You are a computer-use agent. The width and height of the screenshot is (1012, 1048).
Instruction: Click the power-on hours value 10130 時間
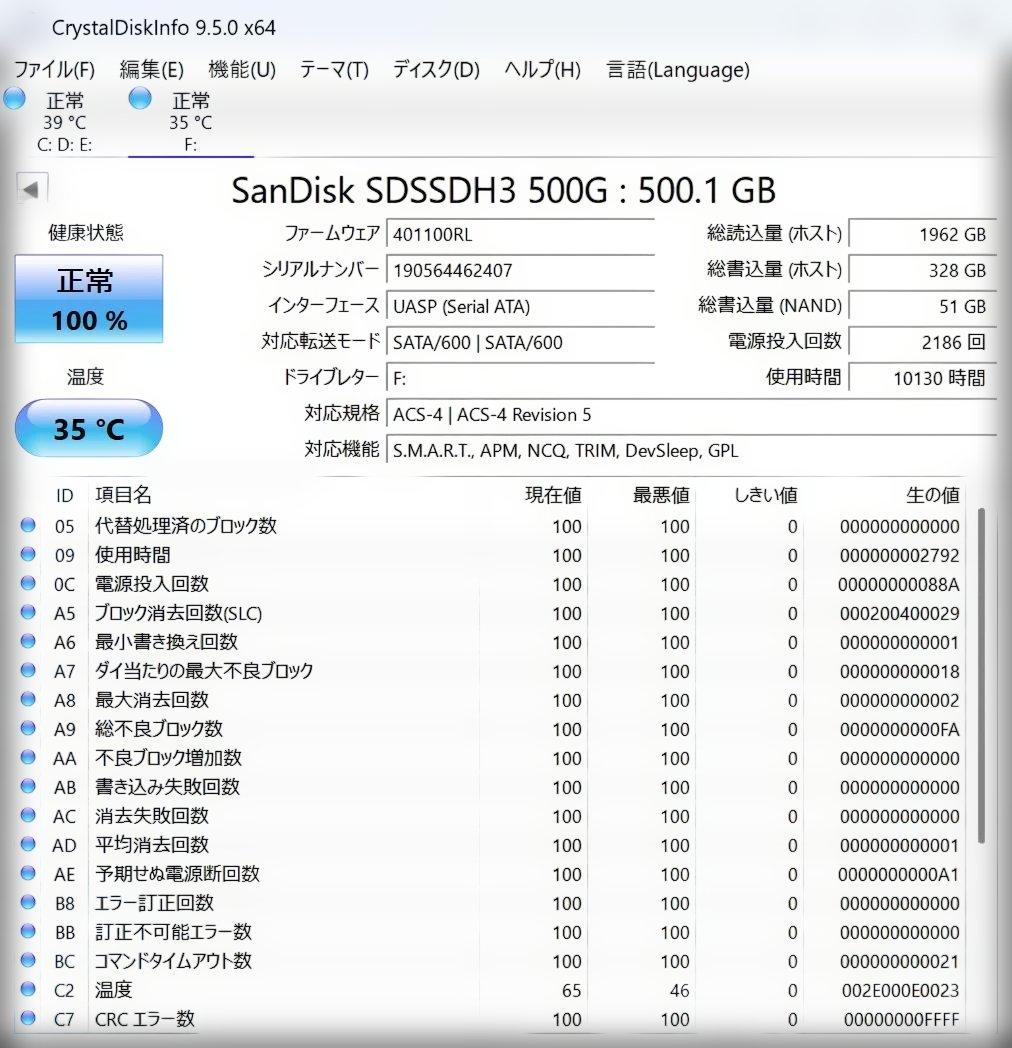[922, 379]
